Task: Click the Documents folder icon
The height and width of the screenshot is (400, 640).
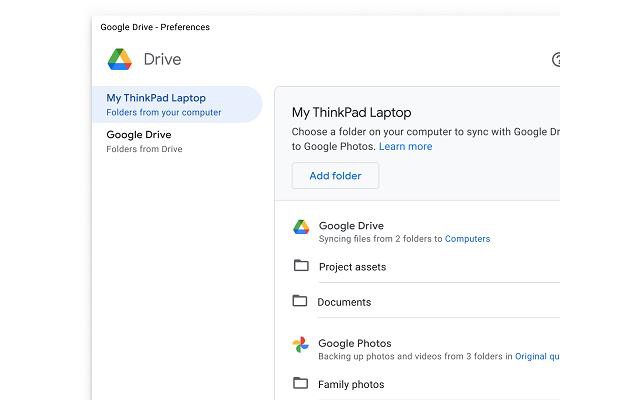Action: [x=300, y=301]
